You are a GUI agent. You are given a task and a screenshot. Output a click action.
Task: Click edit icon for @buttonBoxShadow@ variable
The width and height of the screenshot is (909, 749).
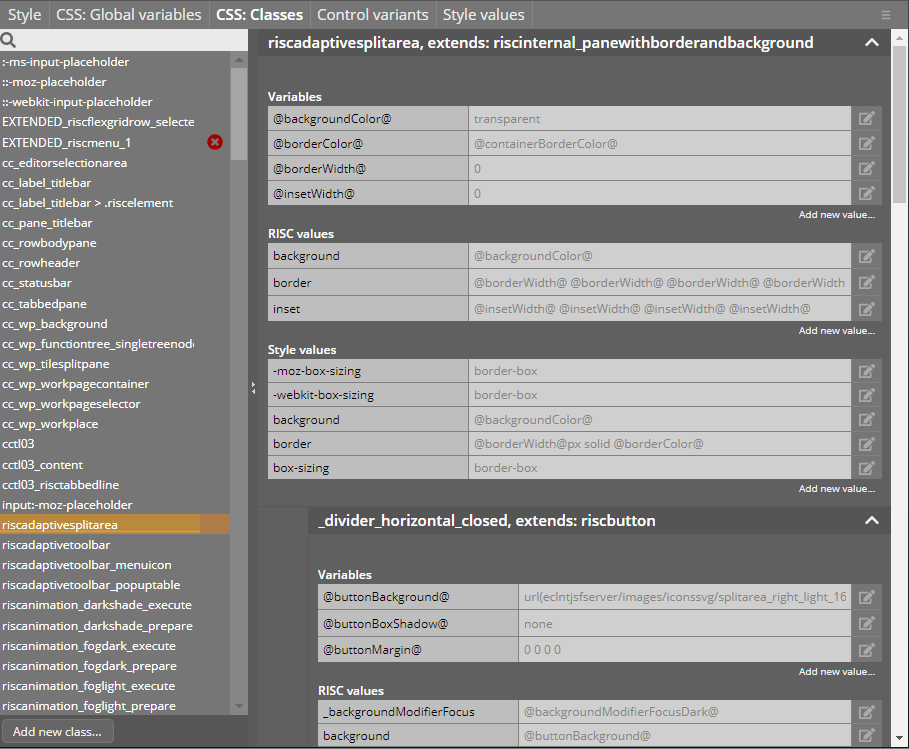(867, 625)
